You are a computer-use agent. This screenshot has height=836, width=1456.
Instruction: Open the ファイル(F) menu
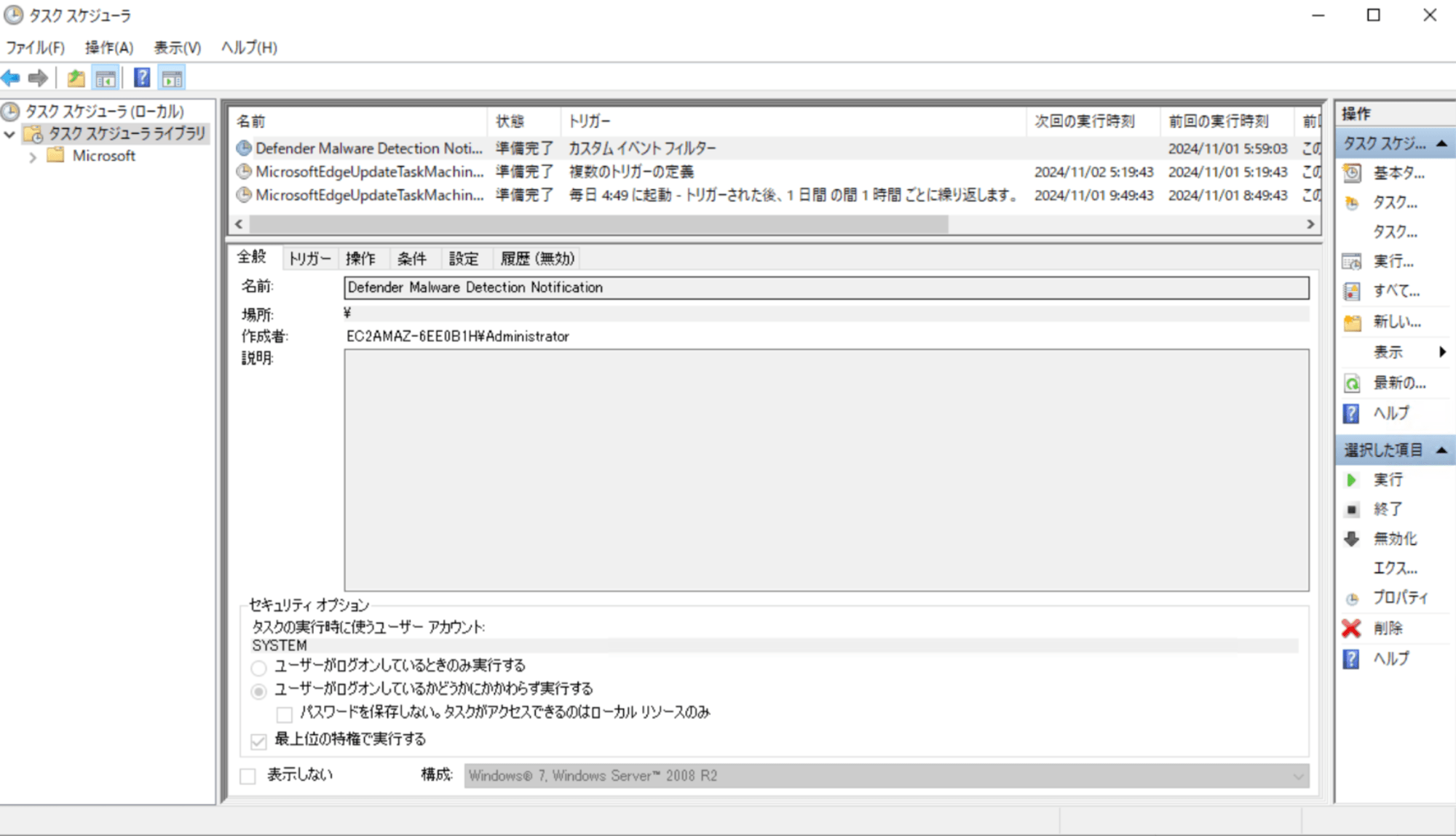(x=35, y=47)
